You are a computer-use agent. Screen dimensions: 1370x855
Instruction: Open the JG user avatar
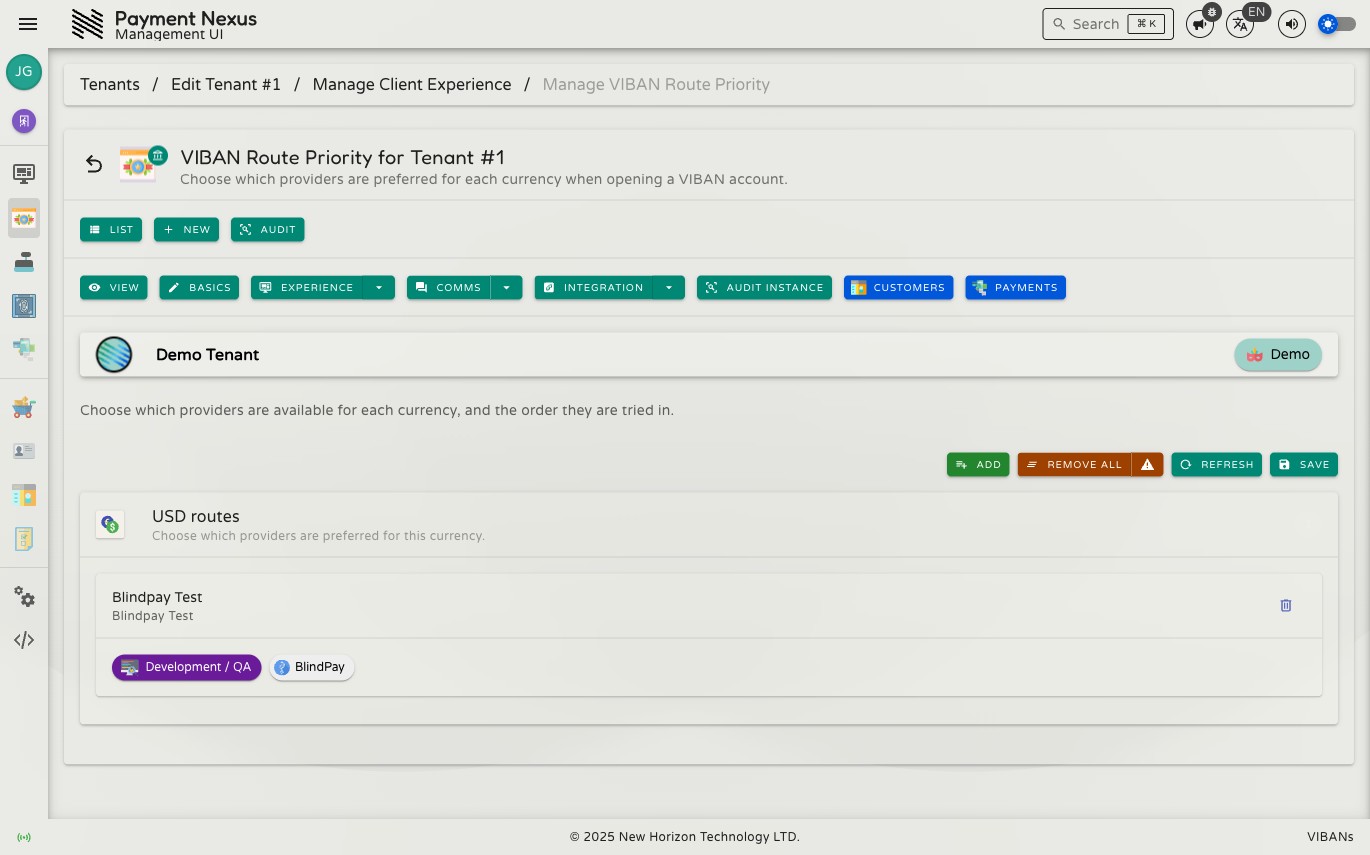24,72
